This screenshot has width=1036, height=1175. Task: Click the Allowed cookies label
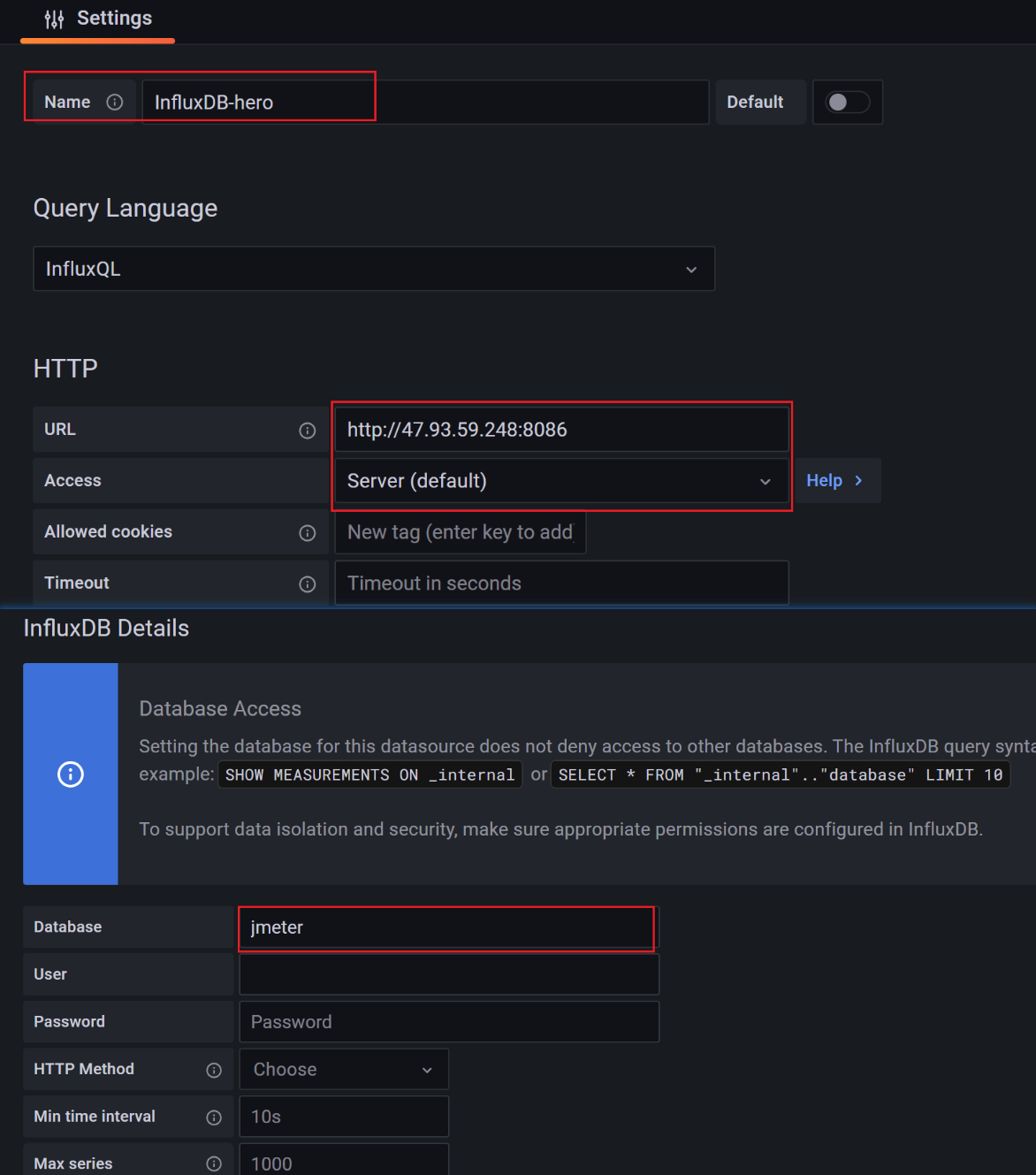[109, 532]
